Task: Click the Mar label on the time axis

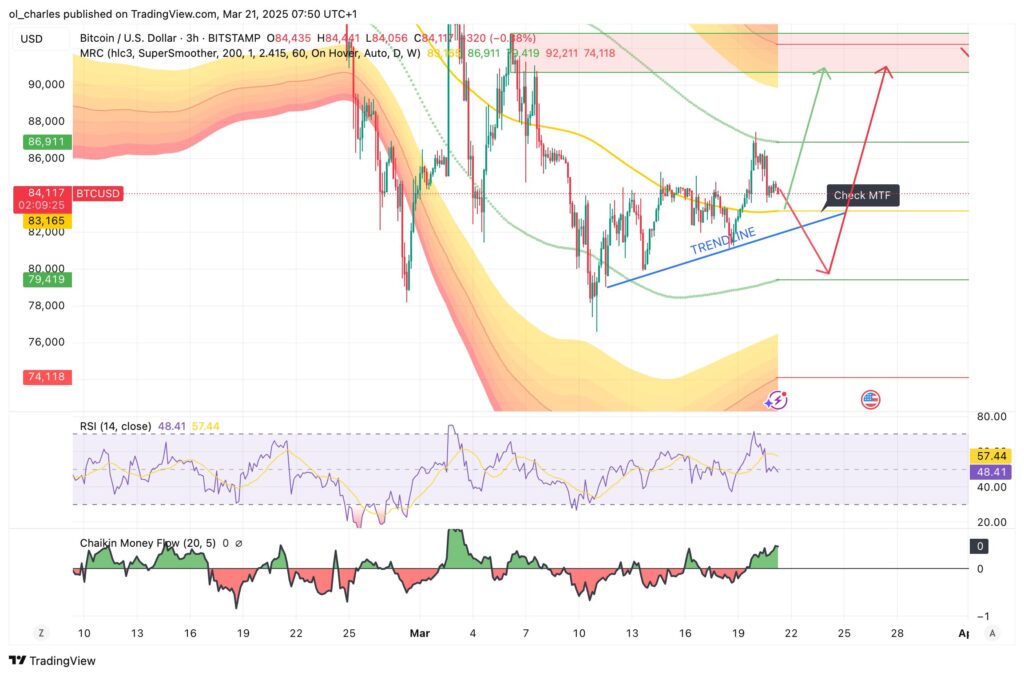Action: click(419, 633)
